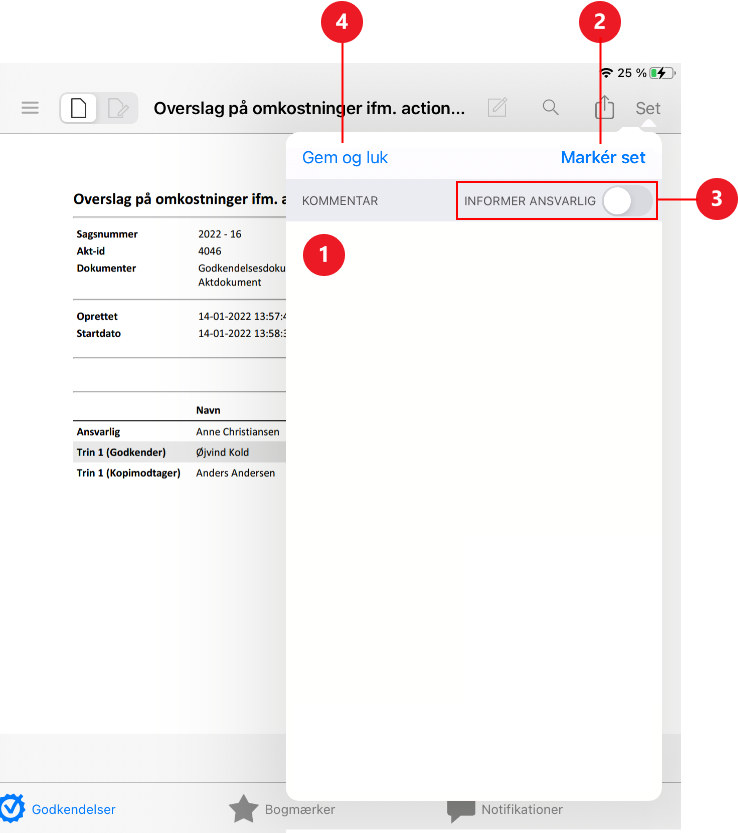Viewport: 738px width, 833px height.
Task: Switch to plain document page view
Action: (80, 108)
